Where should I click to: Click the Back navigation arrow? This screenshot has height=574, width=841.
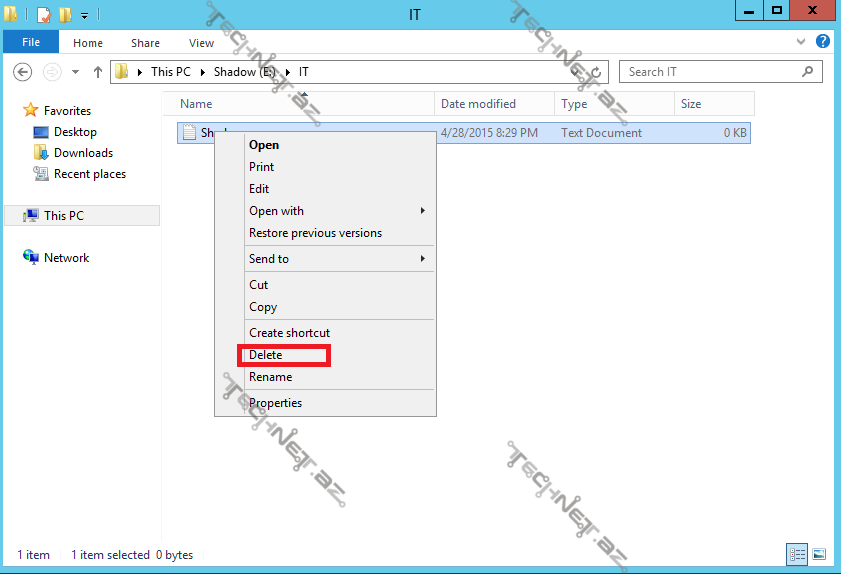tap(22, 72)
